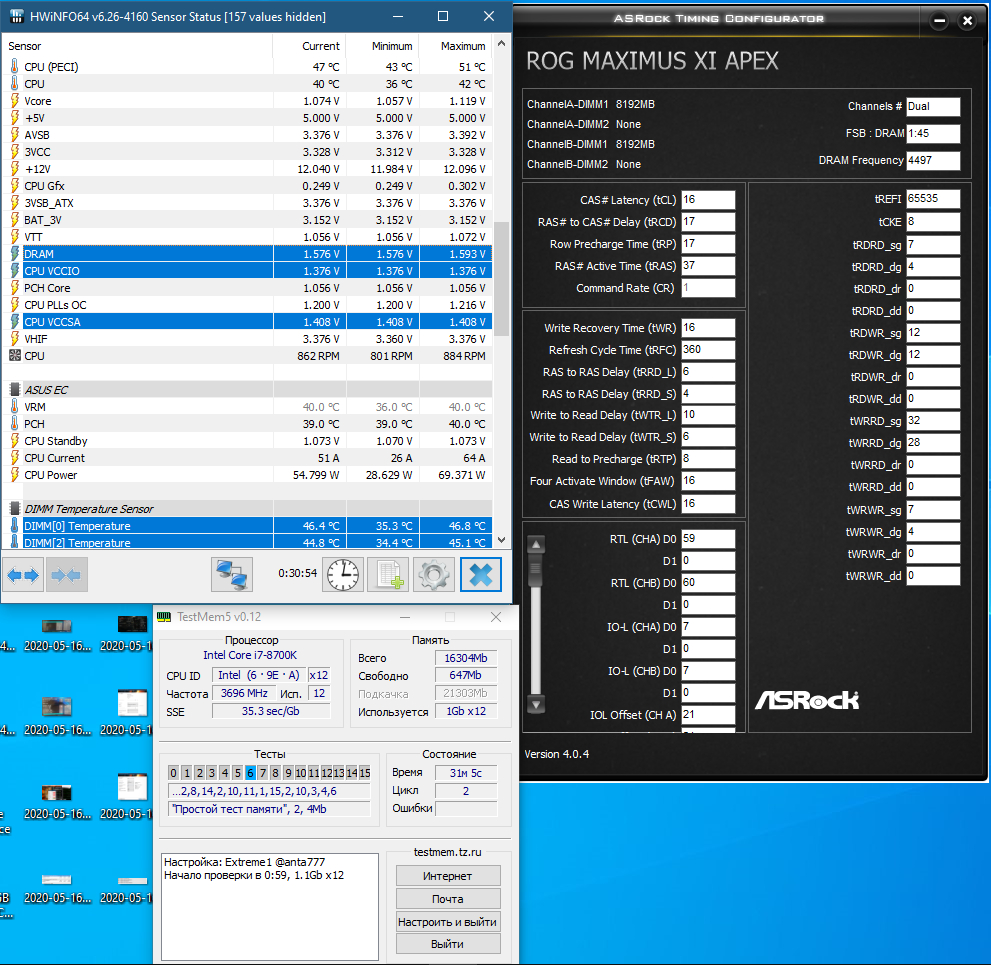
Task: Select the CPU VCCIO sensor row
Action: click(247, 270)
